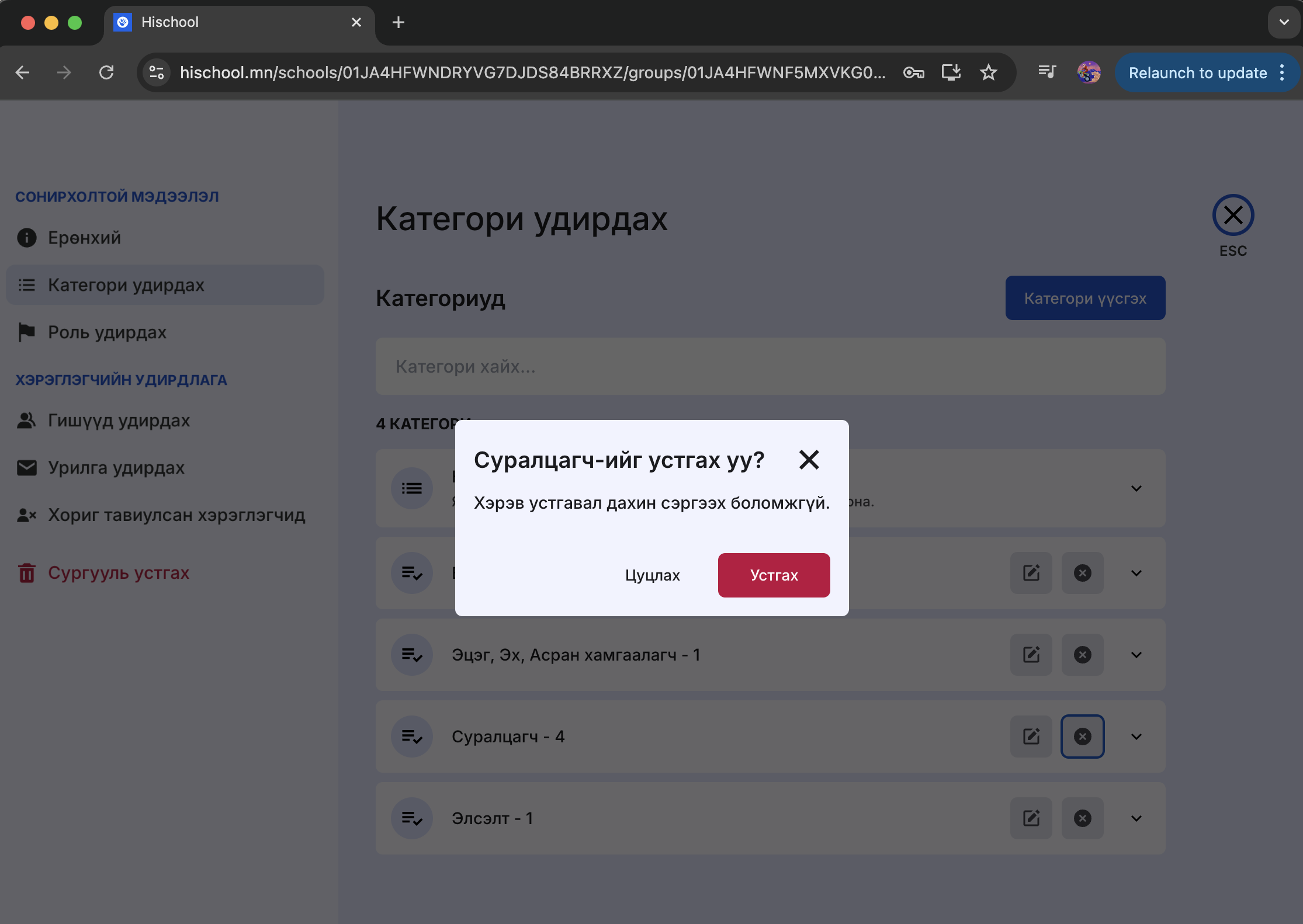The height and width of the screenshot is (924, 1303).
Task: Click the Категори хайх search field
Action: [x=770, y=366]
